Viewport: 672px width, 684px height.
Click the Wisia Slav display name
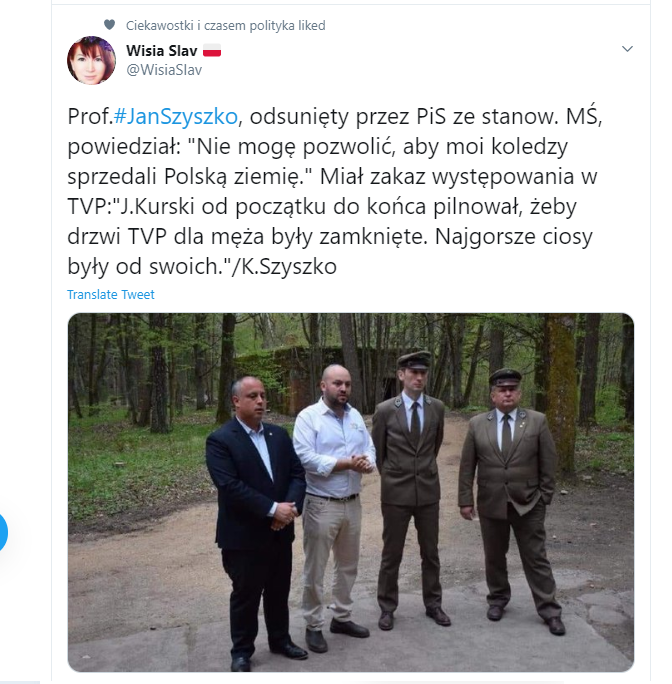[x=162, y=51]
